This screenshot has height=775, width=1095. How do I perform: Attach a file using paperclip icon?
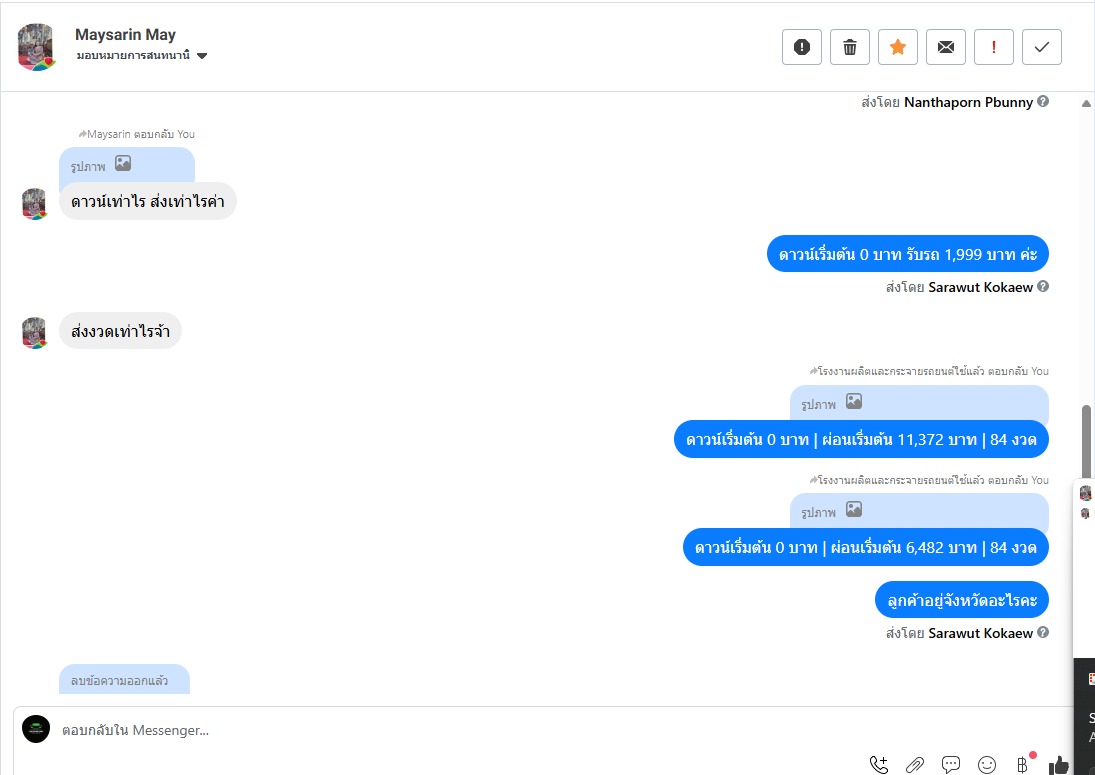pos(915,765)
